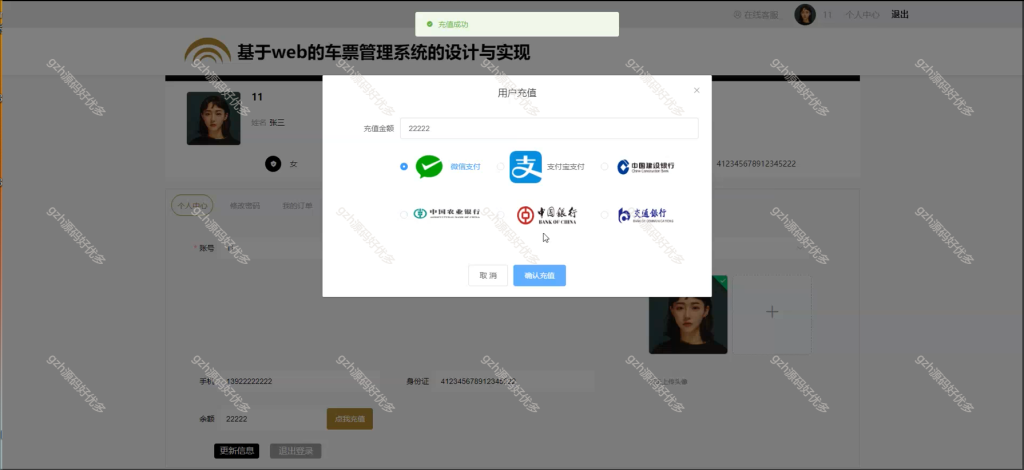Click 退出 in the top bar
This screenshot has width=1024, height=470.
pos(900,14)
